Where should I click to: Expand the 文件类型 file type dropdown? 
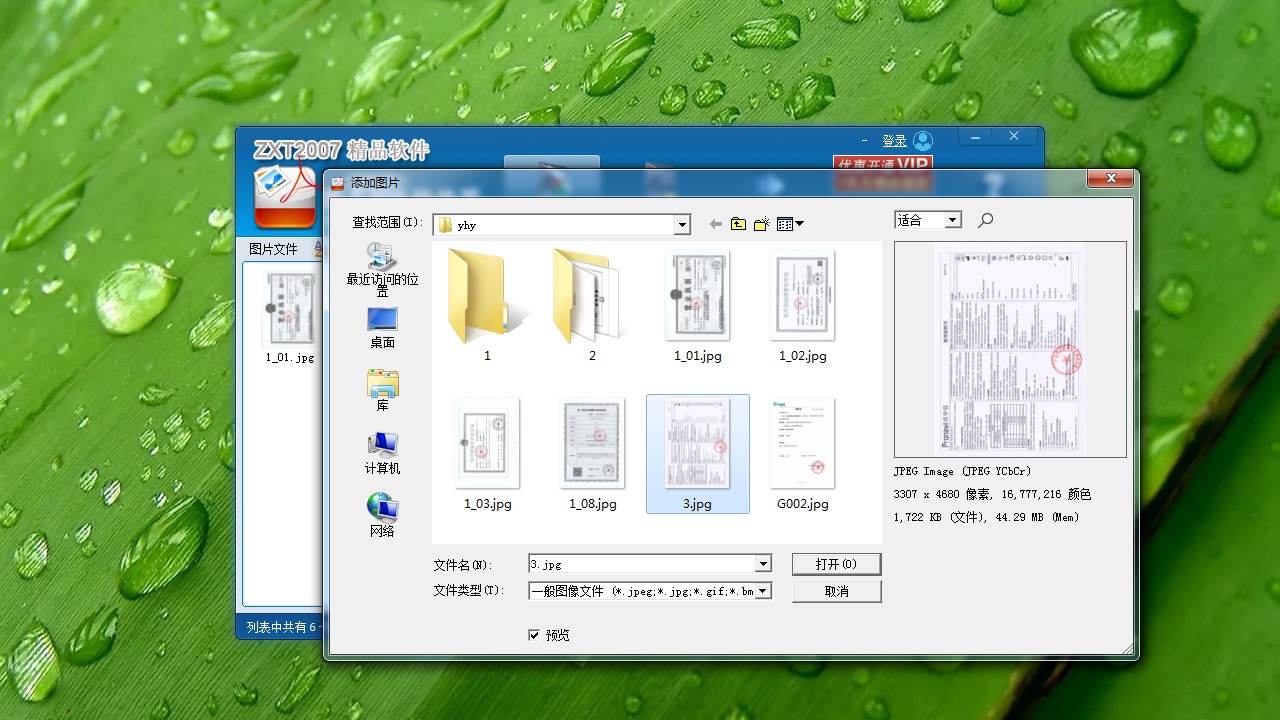[x=763, y=590]
